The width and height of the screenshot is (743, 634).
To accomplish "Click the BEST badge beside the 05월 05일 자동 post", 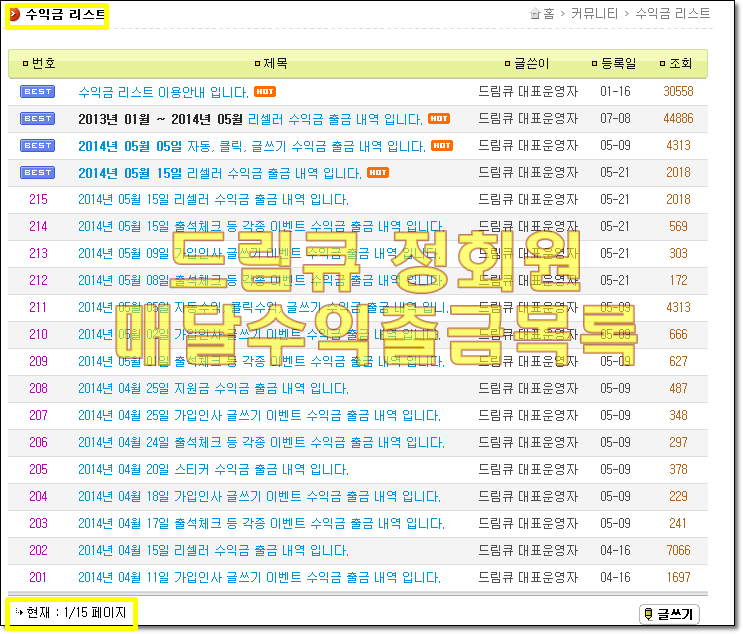I will click(x=37, y=145).
